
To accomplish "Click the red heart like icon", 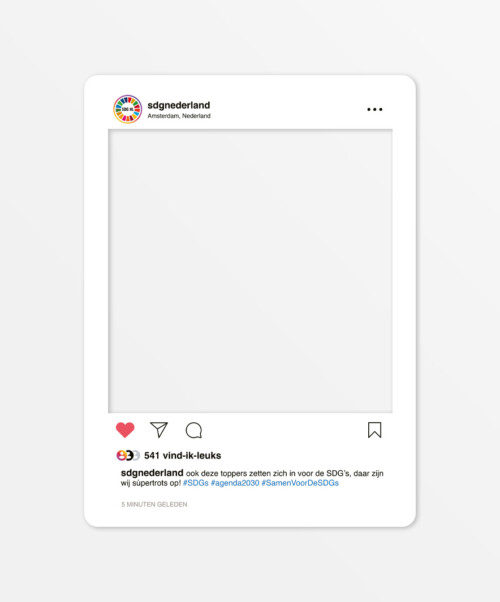I will (x=125, y=430).
